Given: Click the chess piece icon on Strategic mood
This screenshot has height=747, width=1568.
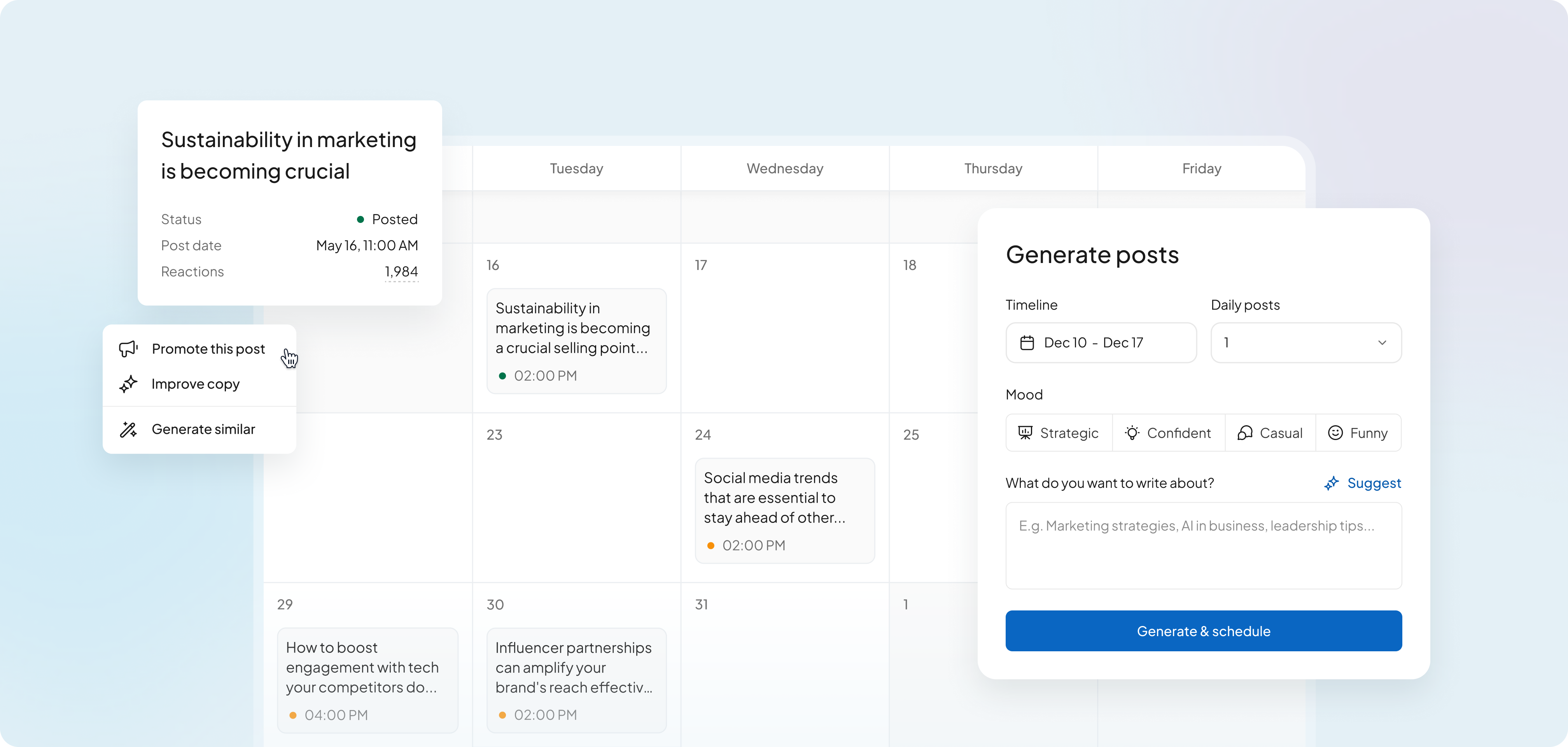Looking at the screenshot, I should (1025, 432).
